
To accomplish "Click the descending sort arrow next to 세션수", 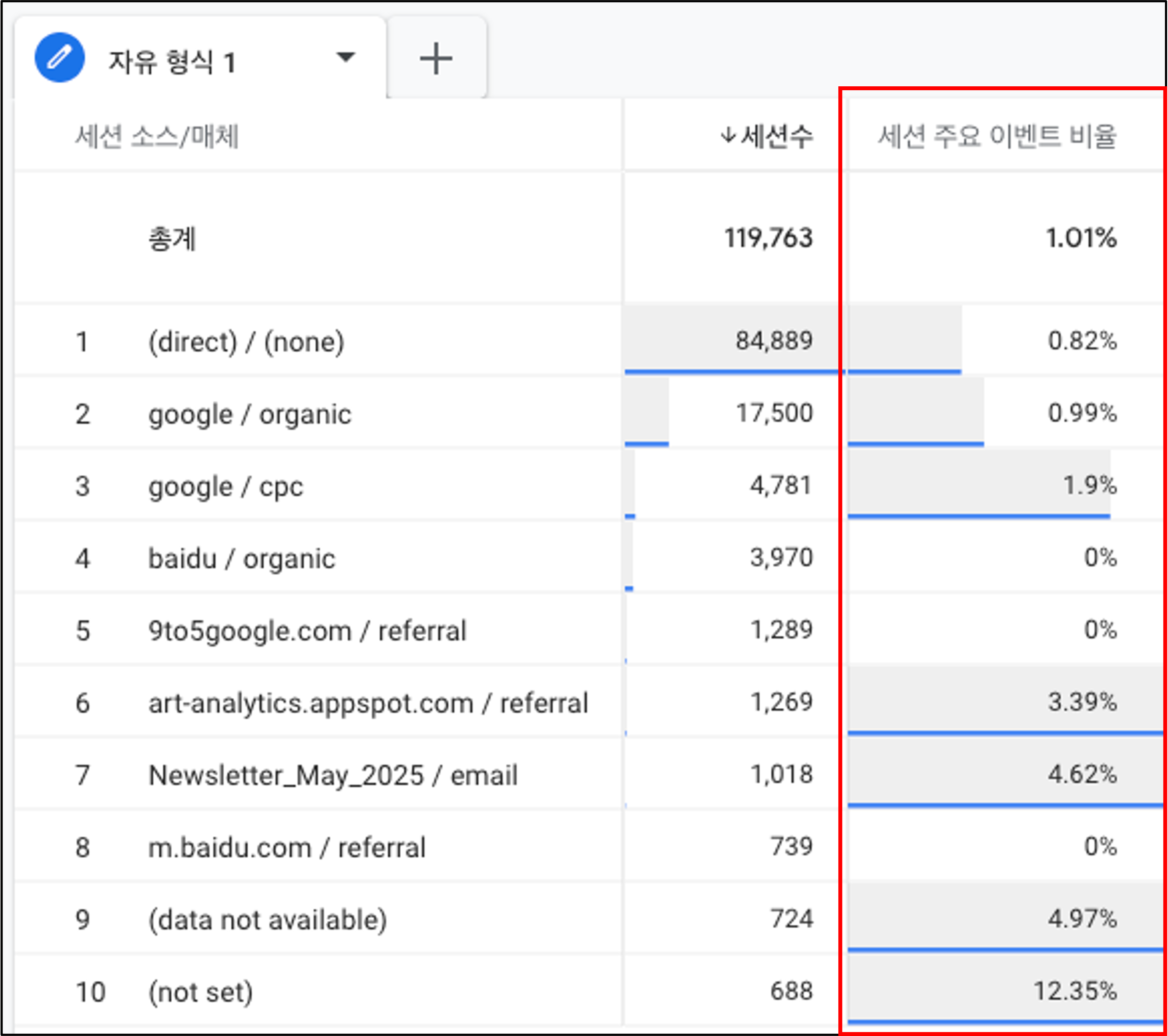I will tap(728, 136).
